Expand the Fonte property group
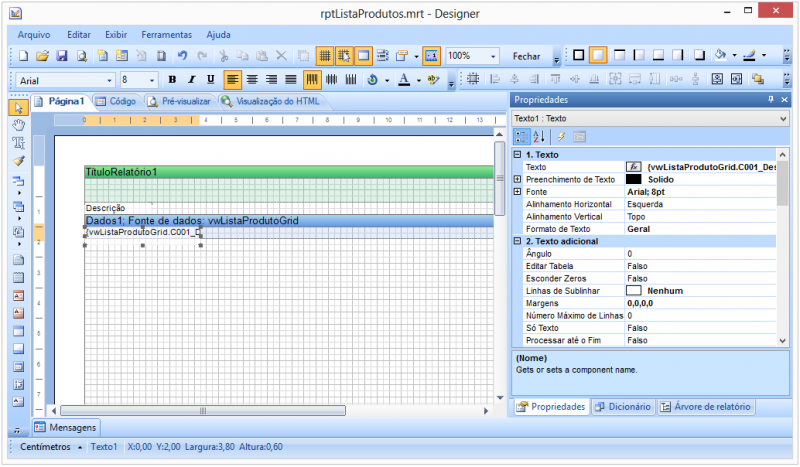The width and height of the screenshot is (800, 467). (517, 191)
